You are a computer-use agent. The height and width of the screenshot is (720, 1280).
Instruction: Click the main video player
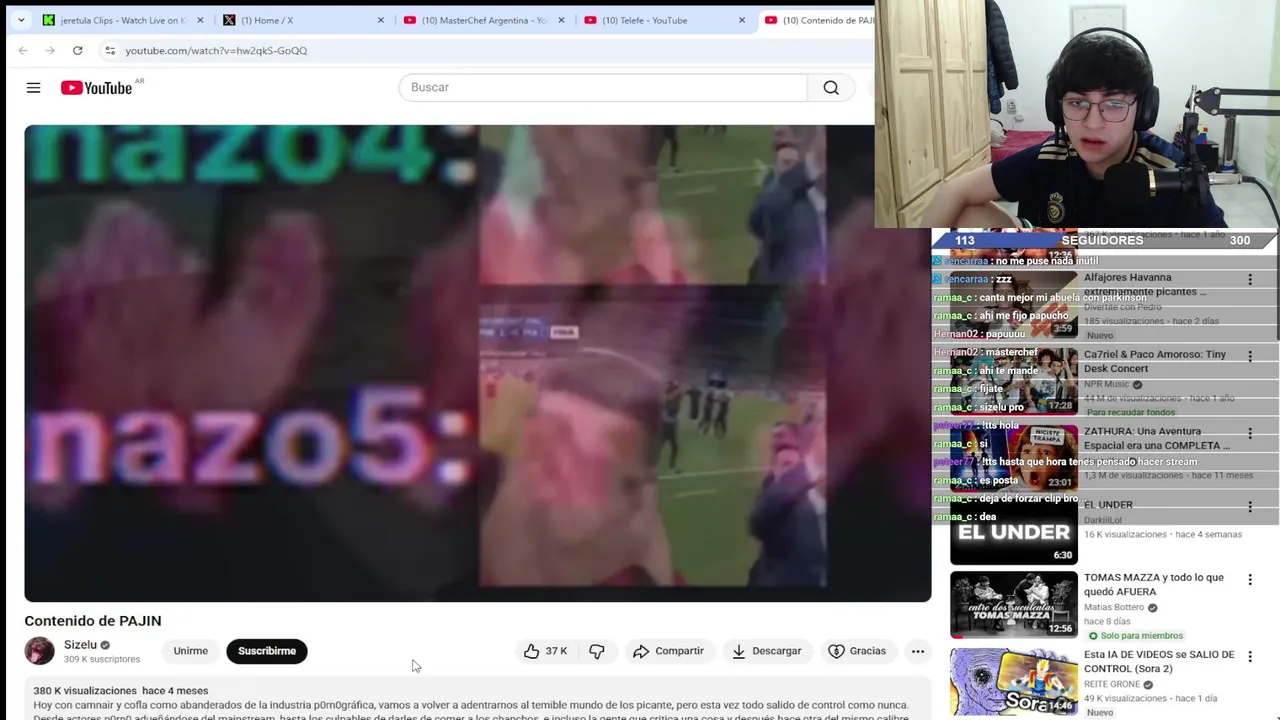click(478, 363)
